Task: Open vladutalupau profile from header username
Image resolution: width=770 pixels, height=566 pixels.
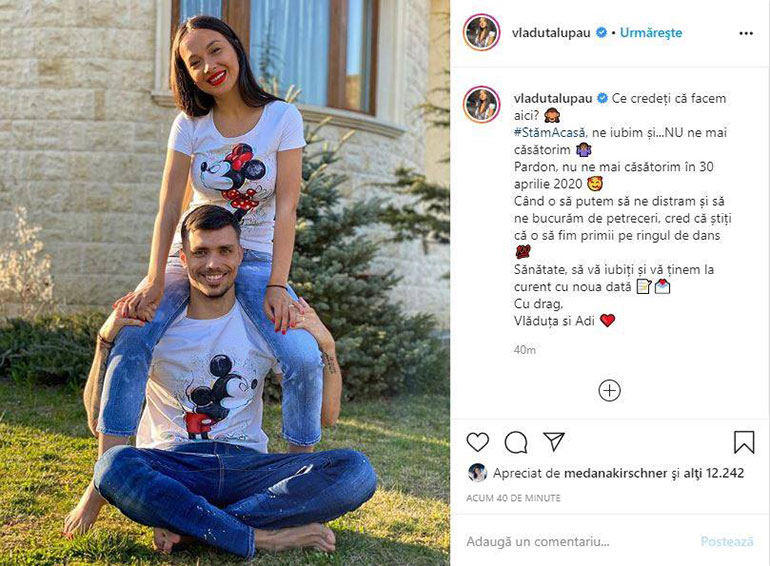Action: click(551, 33)
